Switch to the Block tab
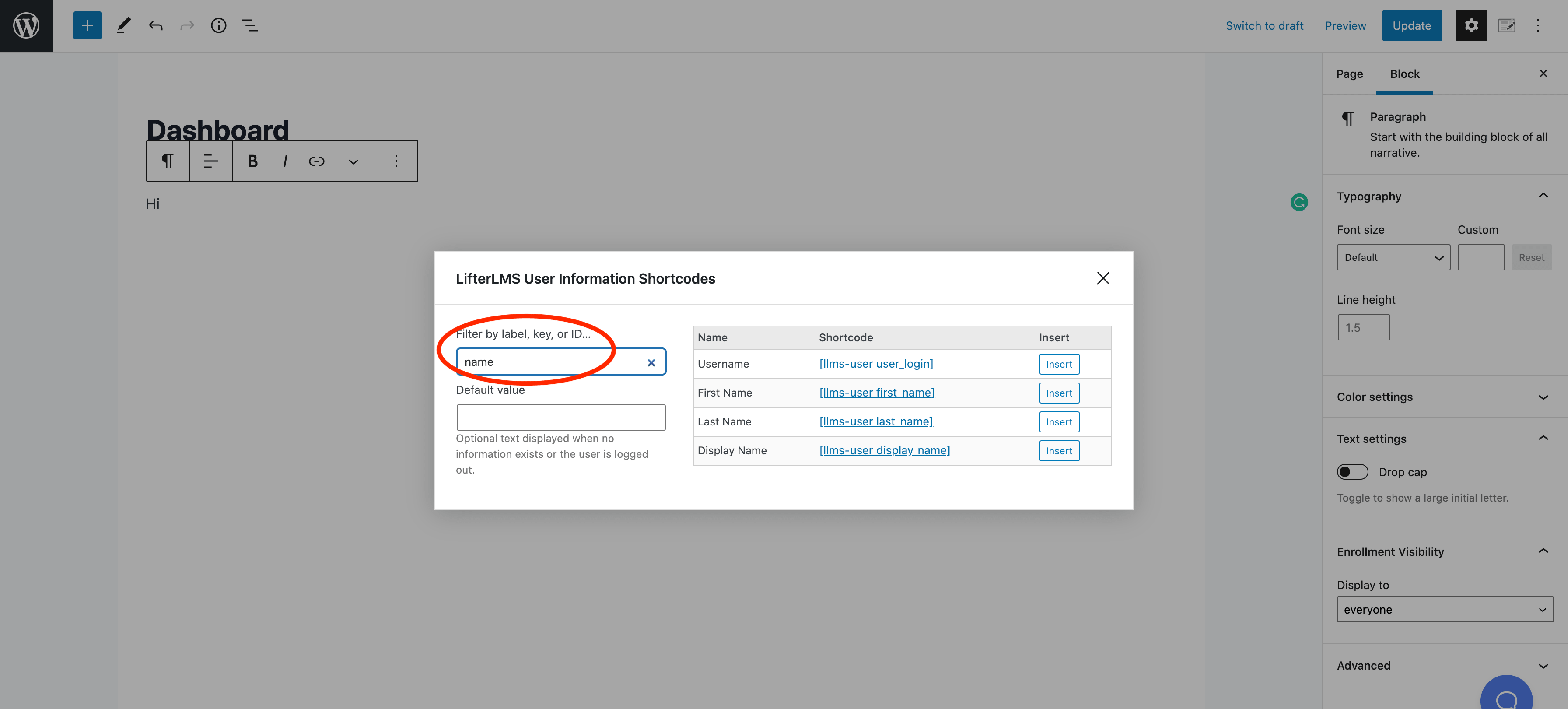 1404,74
